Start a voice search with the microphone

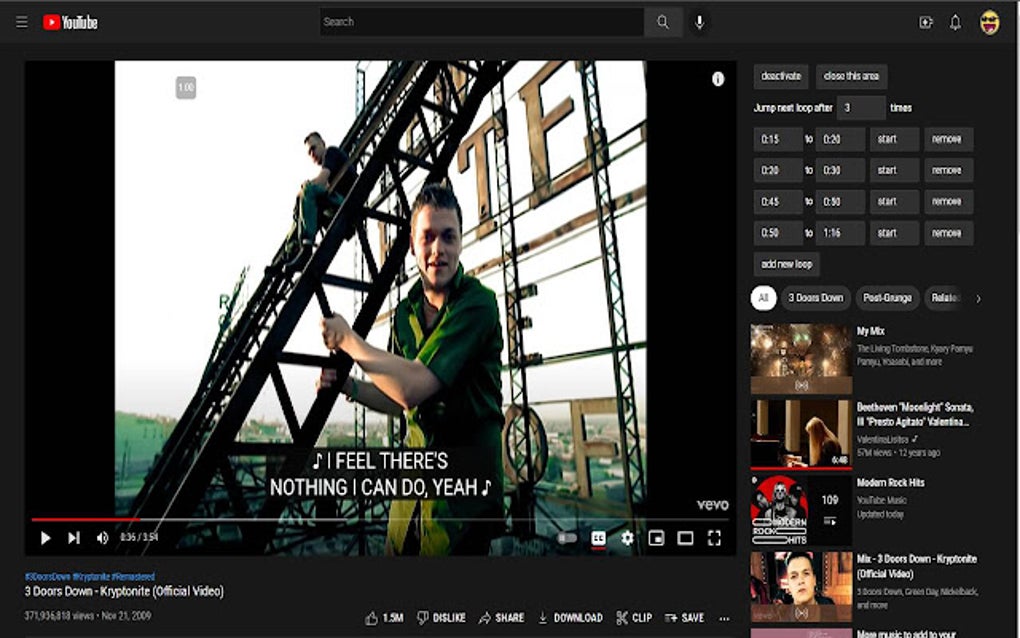coord(698,21)
